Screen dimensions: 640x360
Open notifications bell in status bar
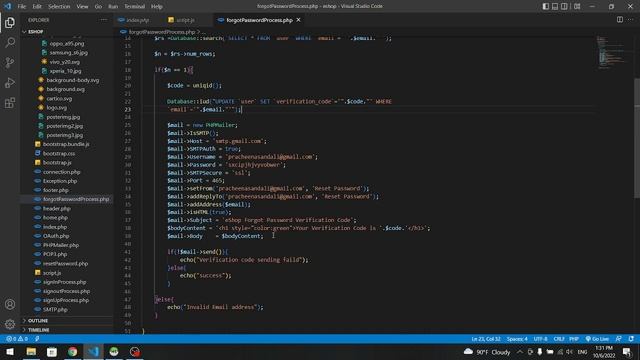point(631,339)
